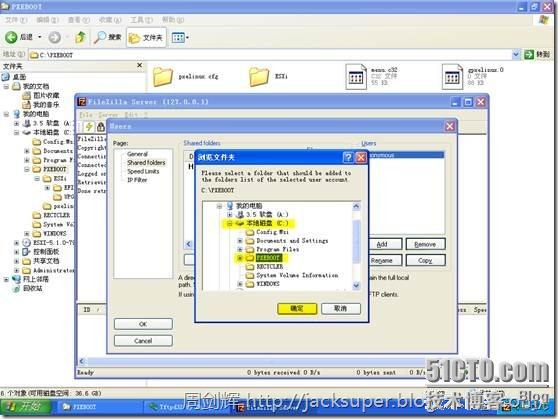Click scroll-down arrow in browse dialog tree

click(356, 286)
